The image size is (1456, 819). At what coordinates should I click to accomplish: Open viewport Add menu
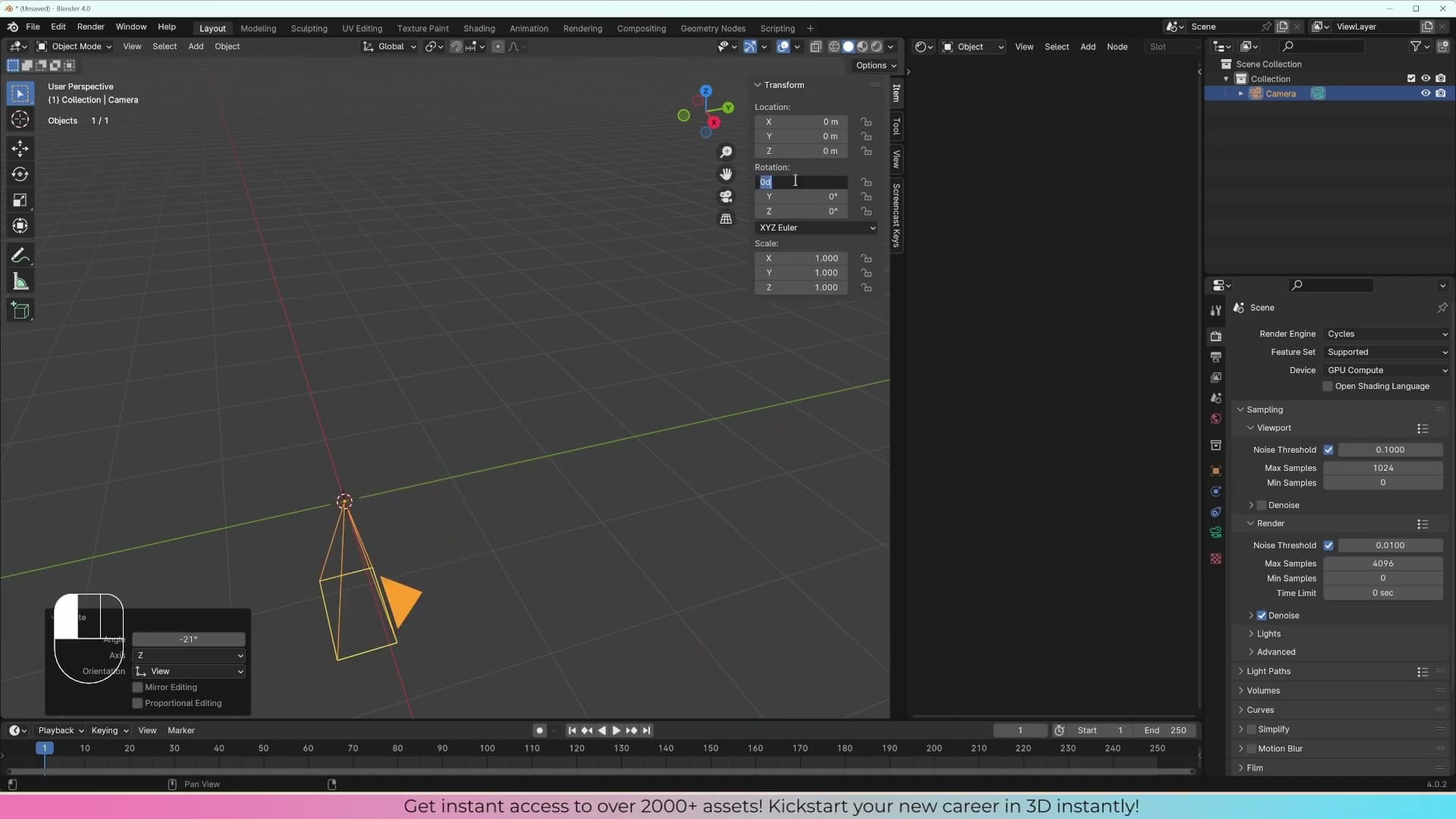196,46
